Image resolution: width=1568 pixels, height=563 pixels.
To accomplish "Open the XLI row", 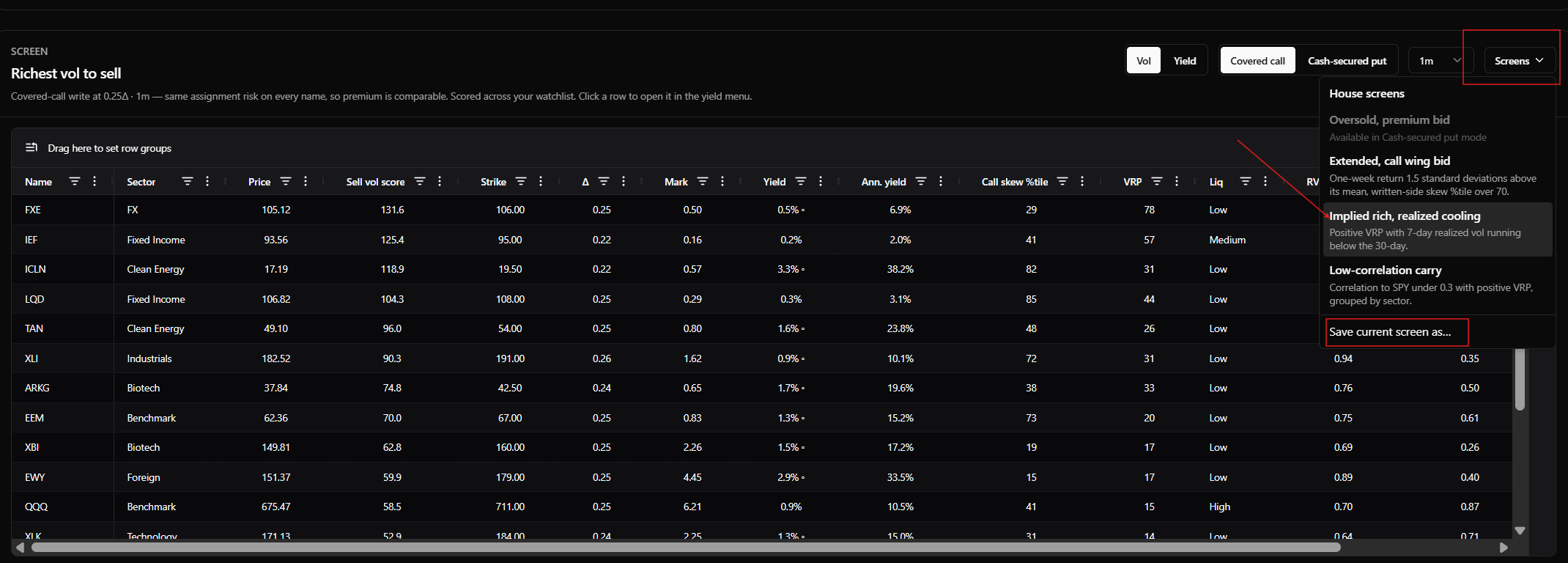I will pos(762,358).
